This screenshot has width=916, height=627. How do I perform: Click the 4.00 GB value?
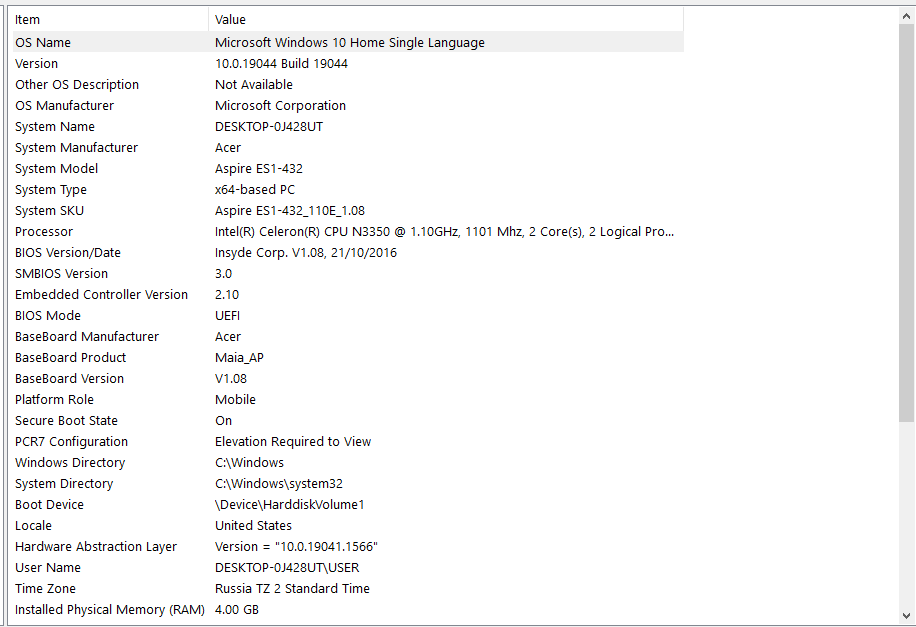click(x=237, y=611)
